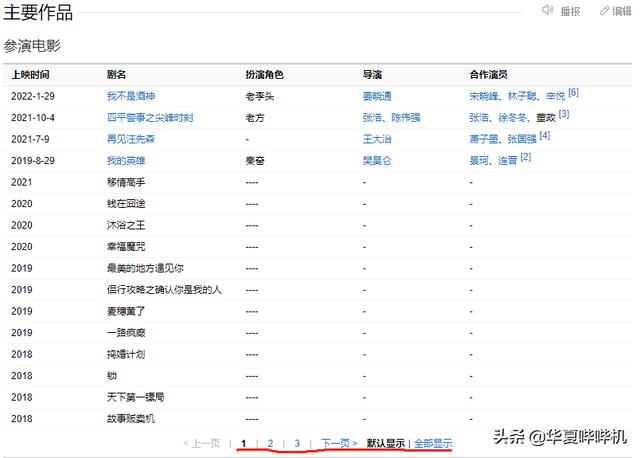640x458 pixels.
Task: Click the 参演电影 subsection heading
Action: [x=32, y=46]
